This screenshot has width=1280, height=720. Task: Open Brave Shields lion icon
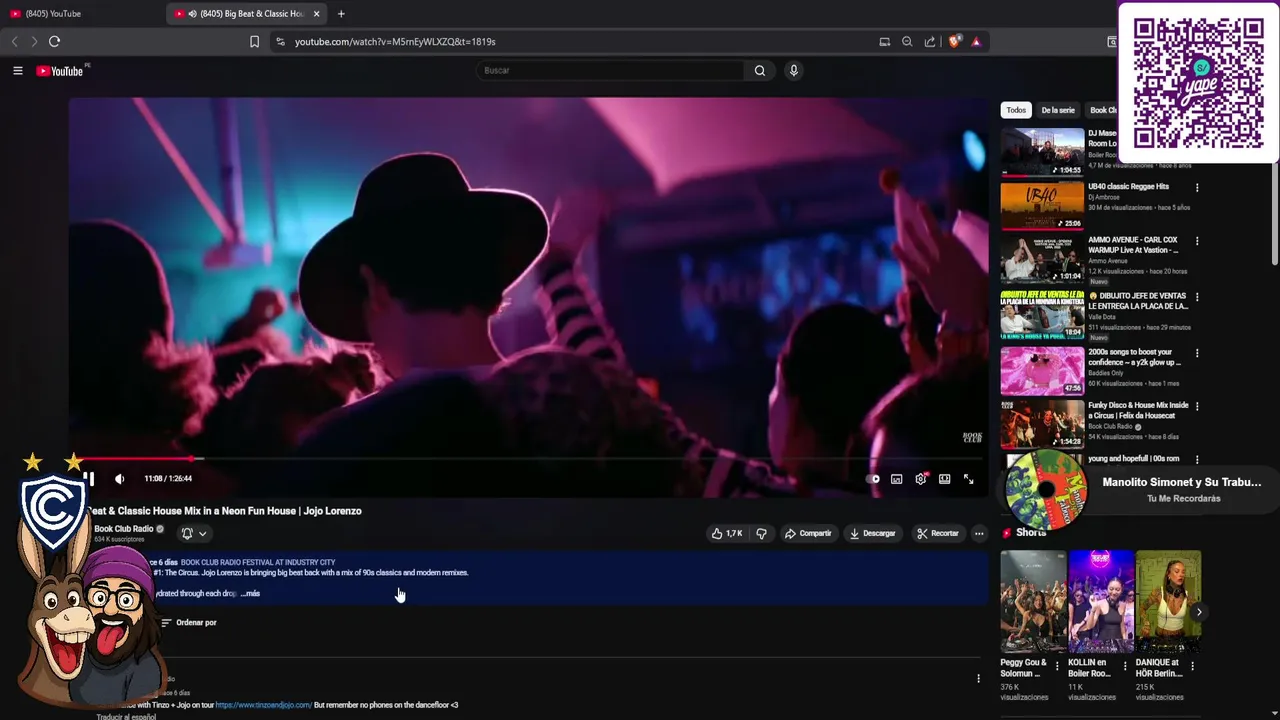coord(954,42)
